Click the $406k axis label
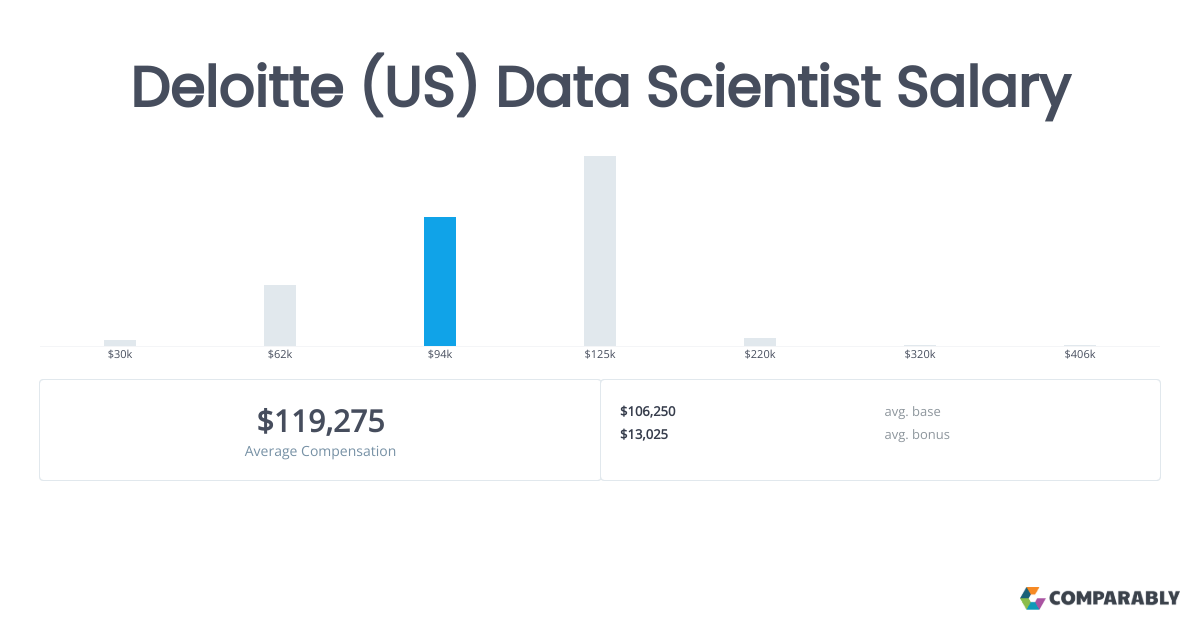The image size is (1200, 630). click(1080, 355)
